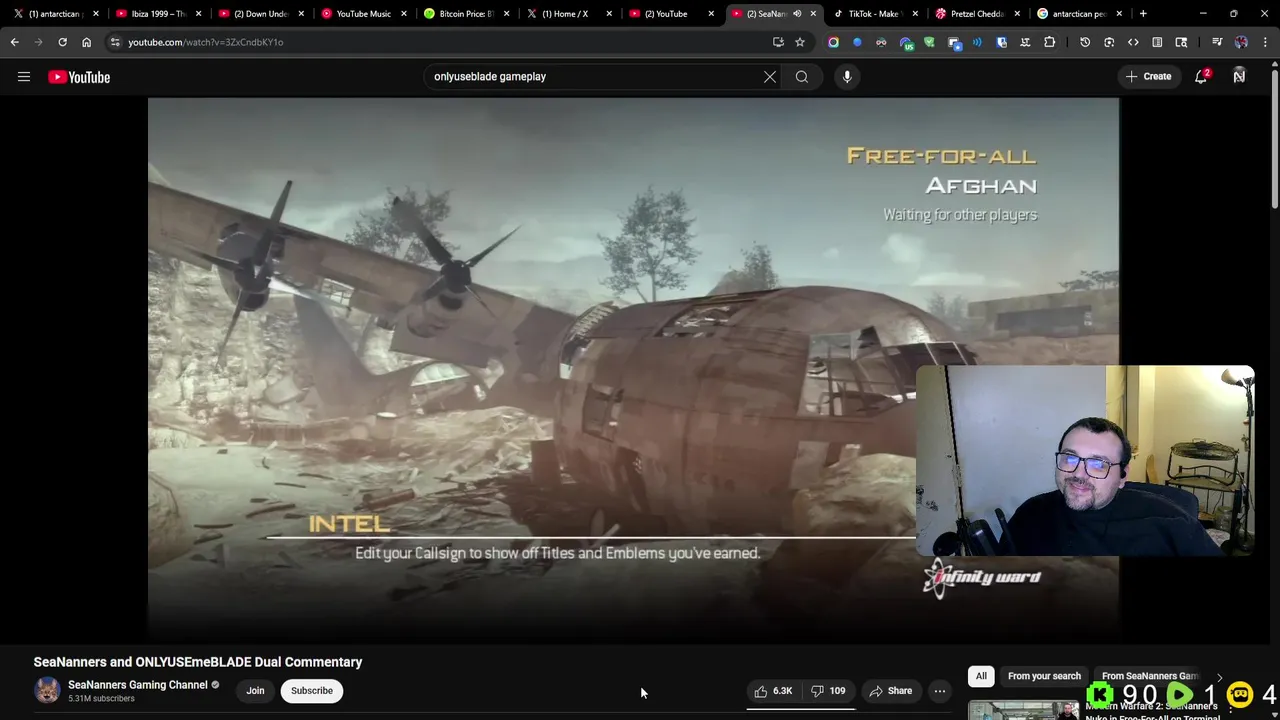Click the yellow ninja-face overlay icon
Screen dimensions: 1280x720
click(x=1239, y=695)
